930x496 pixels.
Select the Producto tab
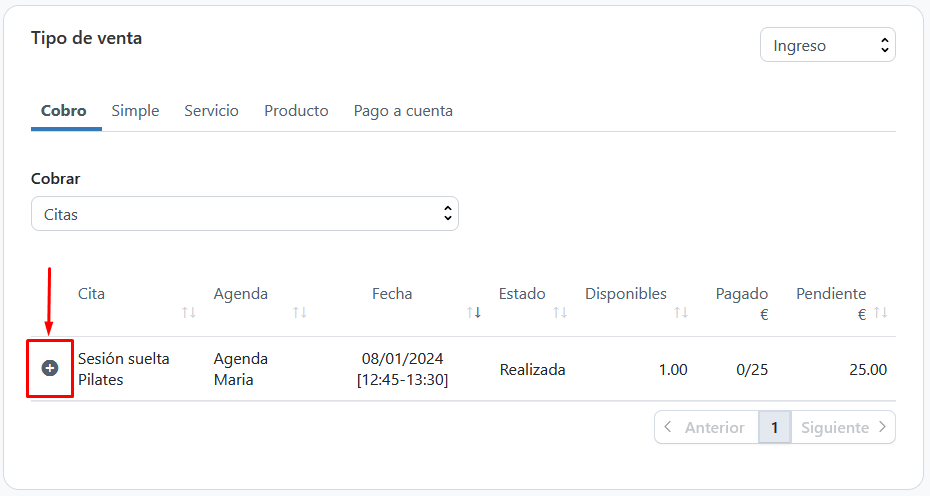296,111
